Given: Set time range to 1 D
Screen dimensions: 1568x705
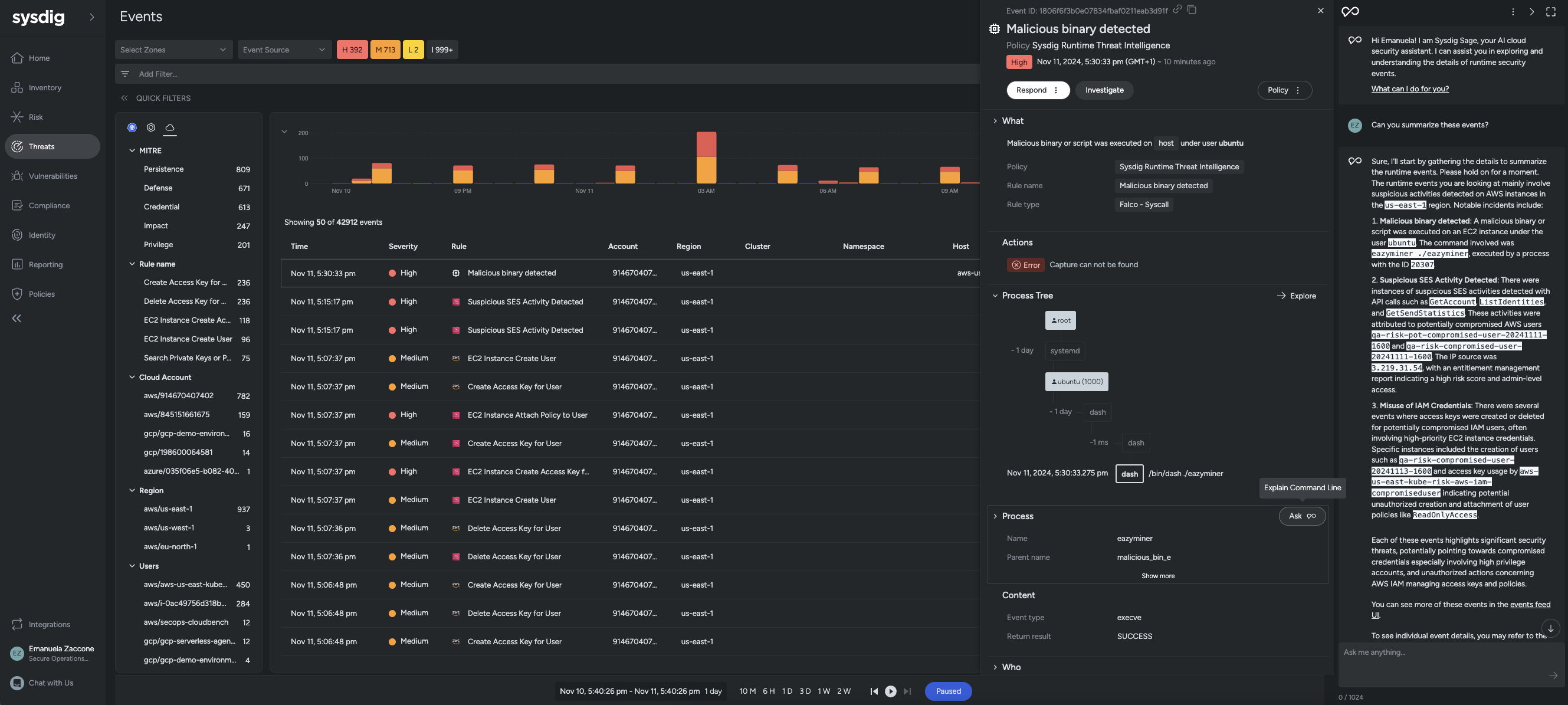Looking at the screenshot, I should [x=787, y=691].
